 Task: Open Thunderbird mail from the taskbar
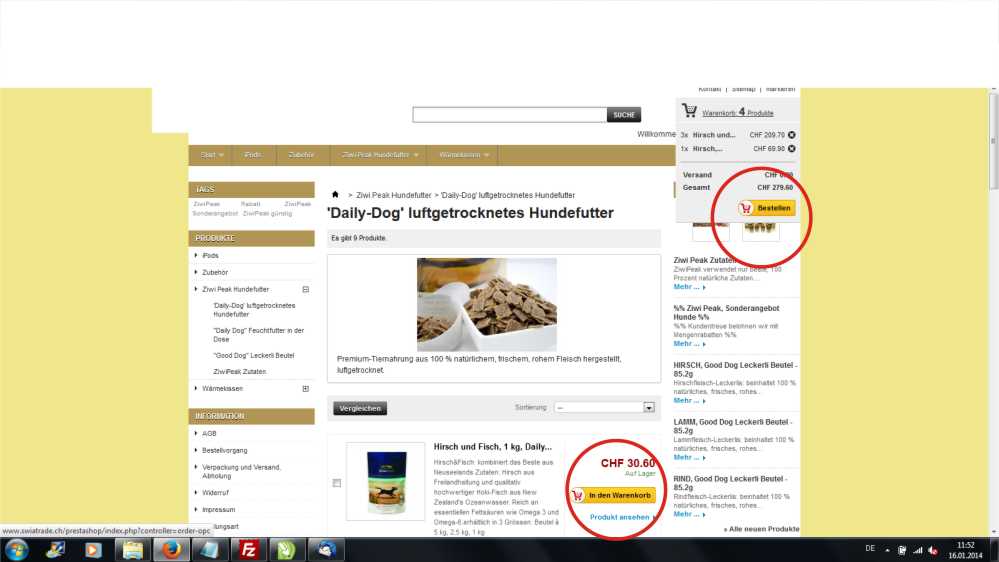click(326, 549)
